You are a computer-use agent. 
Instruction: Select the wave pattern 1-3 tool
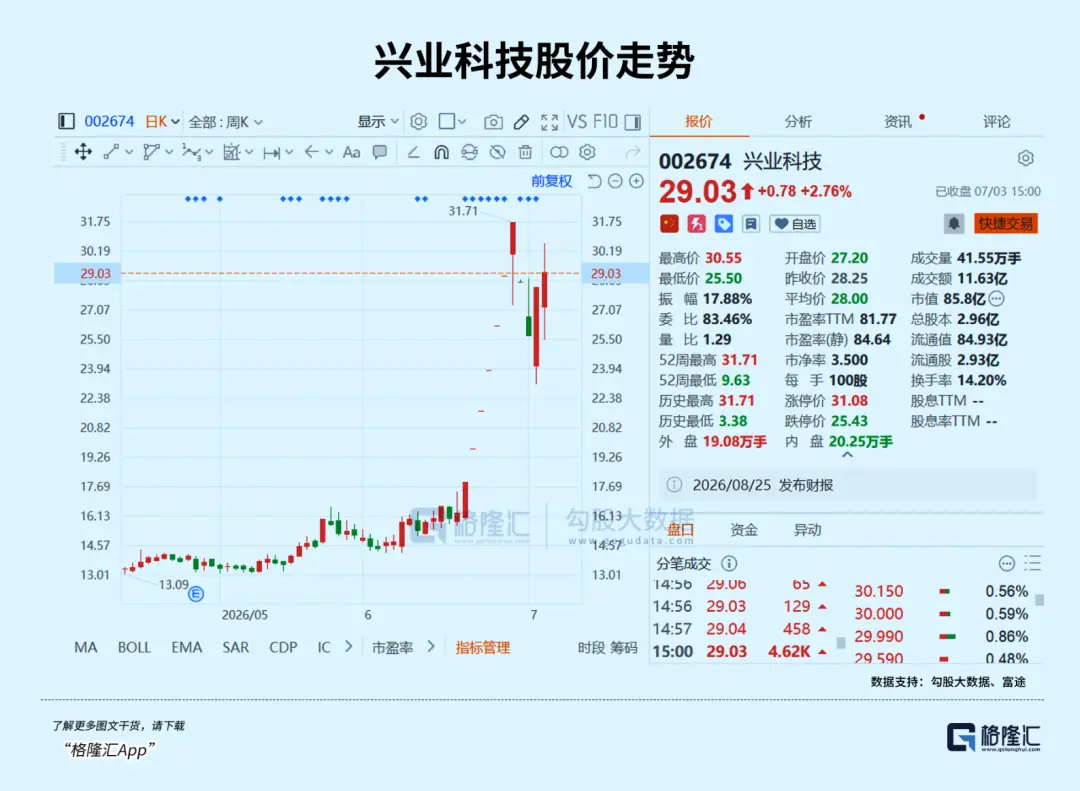191,152
